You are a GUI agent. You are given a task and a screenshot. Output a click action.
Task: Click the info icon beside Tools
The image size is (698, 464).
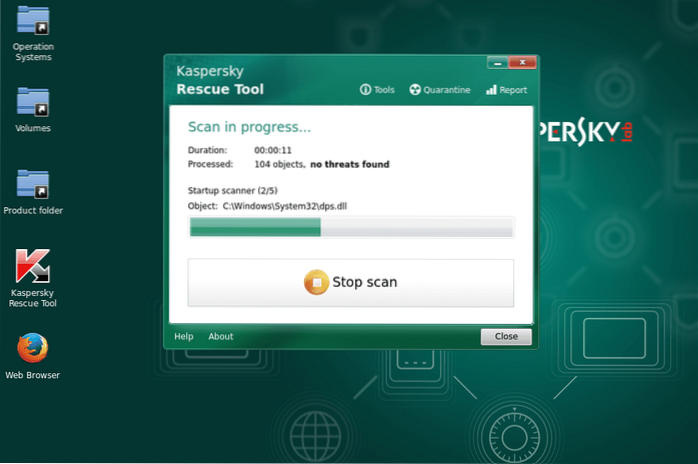(x=365, y=90)
